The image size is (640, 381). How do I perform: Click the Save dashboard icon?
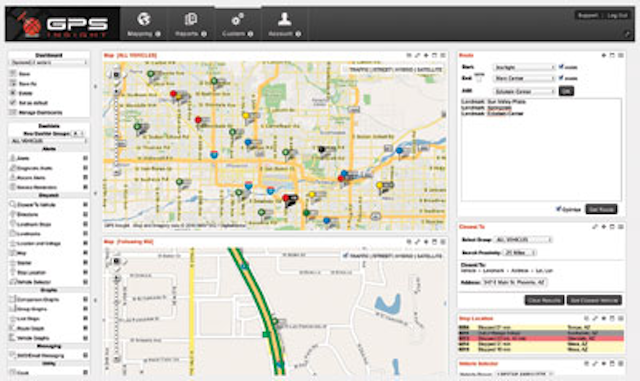(13, 74)
